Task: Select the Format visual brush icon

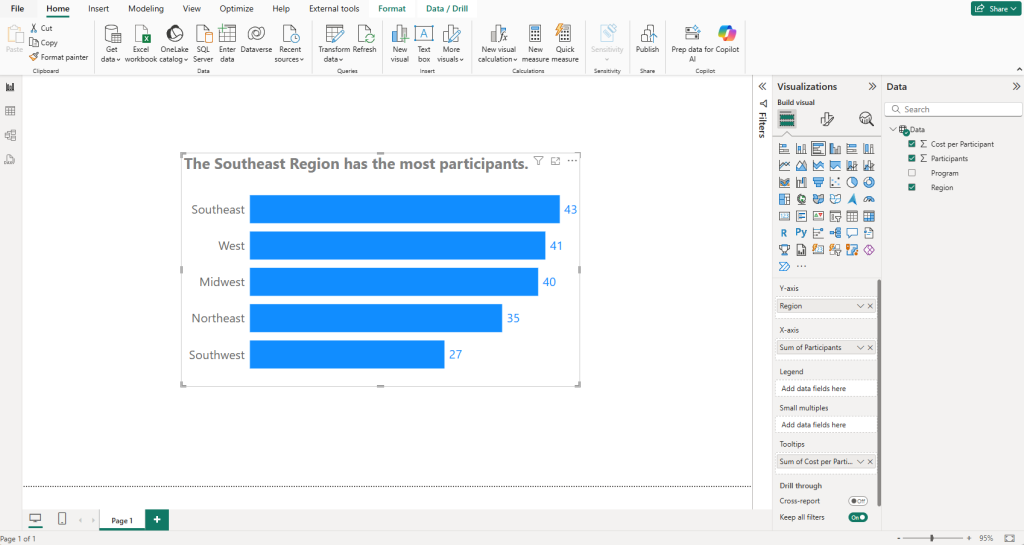Action: [826, 119]
